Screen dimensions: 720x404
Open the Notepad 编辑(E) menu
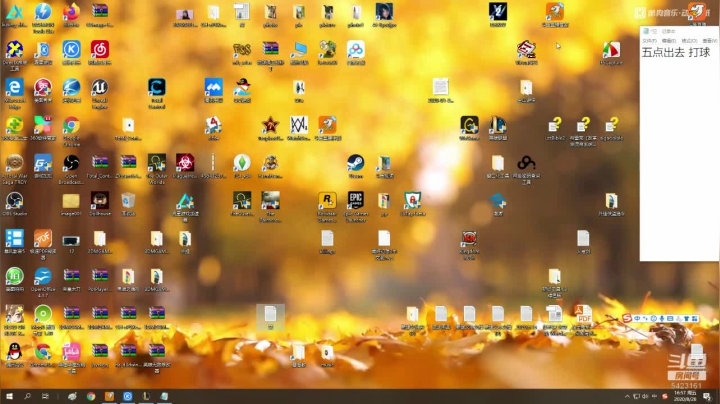coord(669,41)
